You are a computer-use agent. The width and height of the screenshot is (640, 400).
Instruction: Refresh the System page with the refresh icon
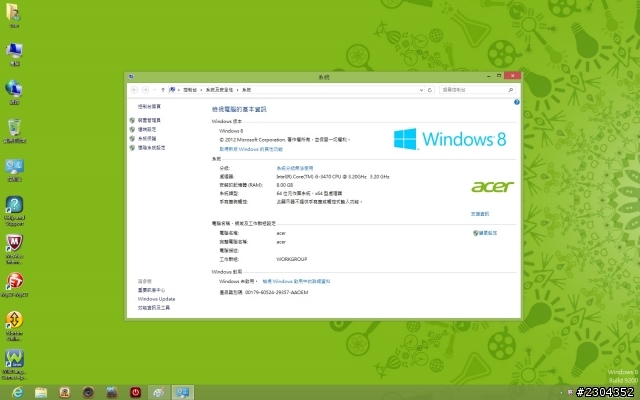pyautogui.click(x=430, y=90)
